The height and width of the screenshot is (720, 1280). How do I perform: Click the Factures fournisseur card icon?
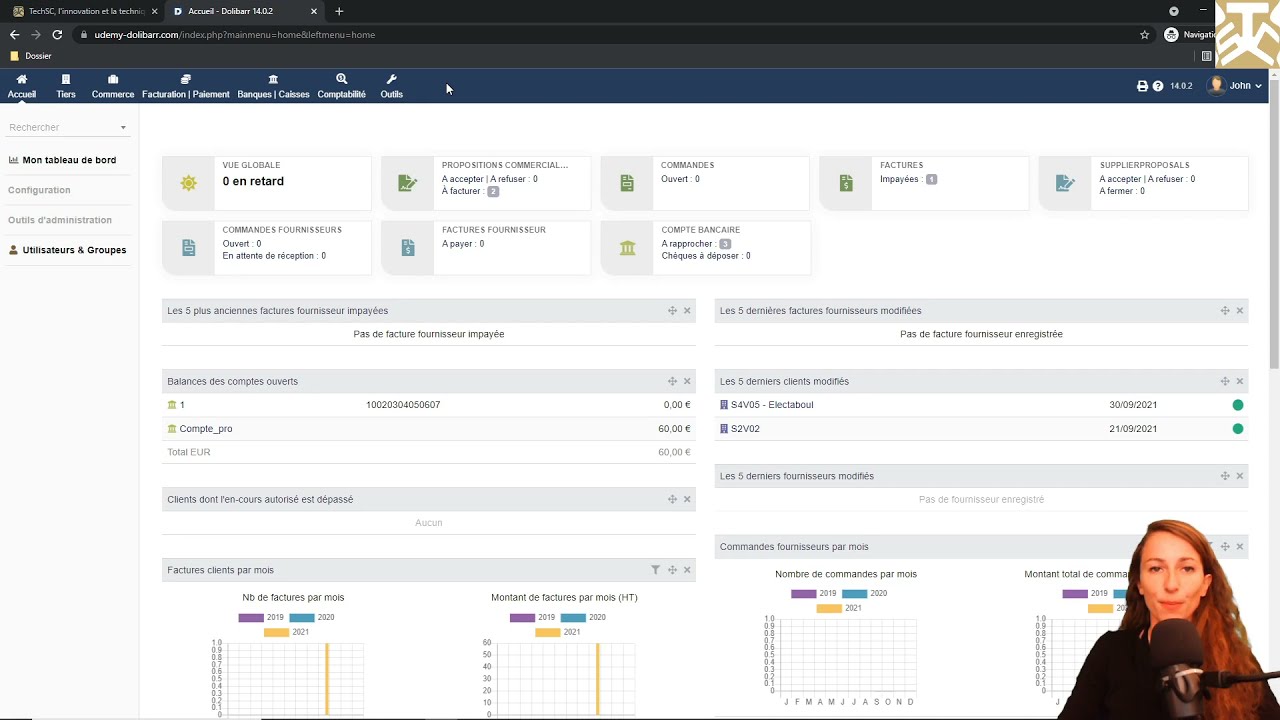(x=407, y=248)
